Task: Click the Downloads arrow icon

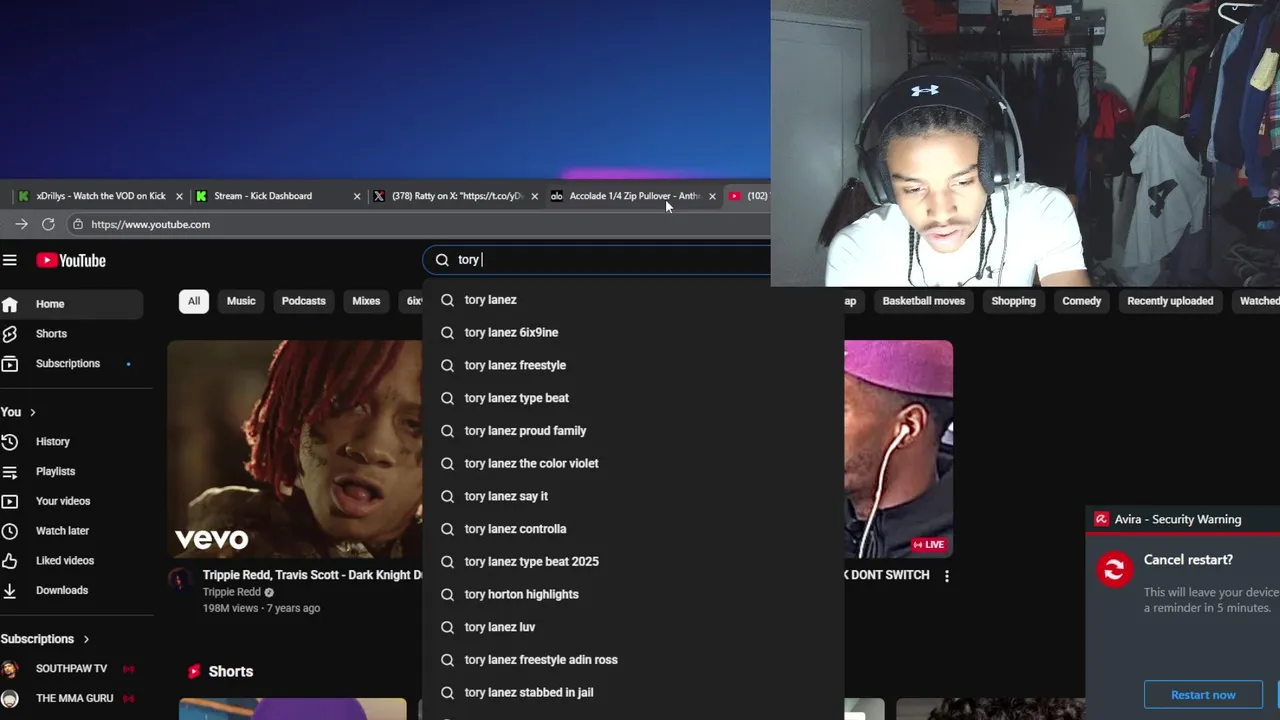Action: (x=10, y=590)
